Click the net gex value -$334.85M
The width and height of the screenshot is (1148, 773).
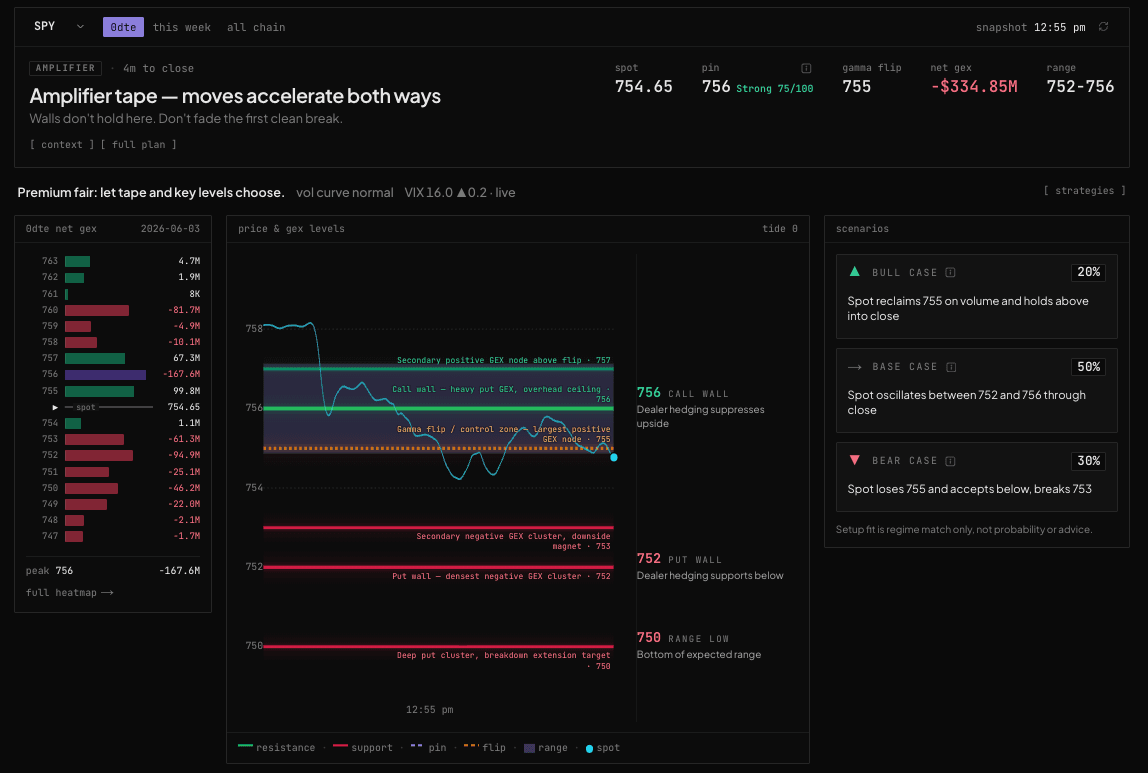point(974,86)
